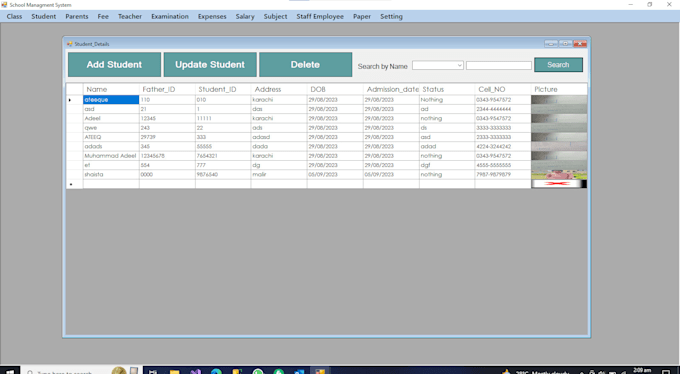Click the Father_ID column header

(x=167, y=89)
